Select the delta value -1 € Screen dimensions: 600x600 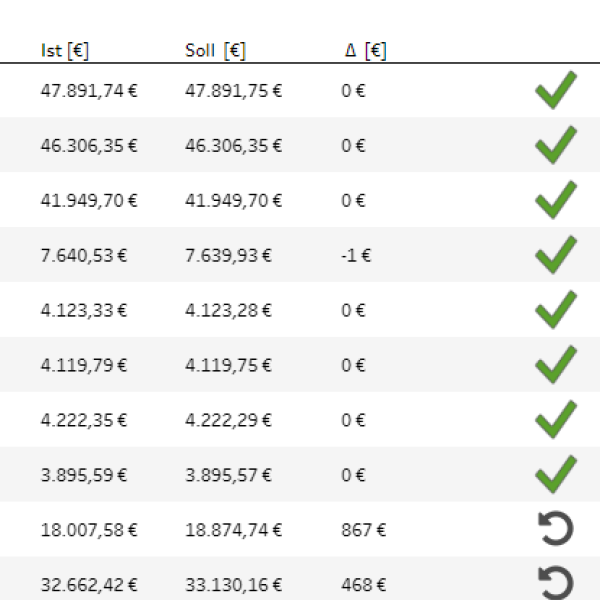point(356,255)
